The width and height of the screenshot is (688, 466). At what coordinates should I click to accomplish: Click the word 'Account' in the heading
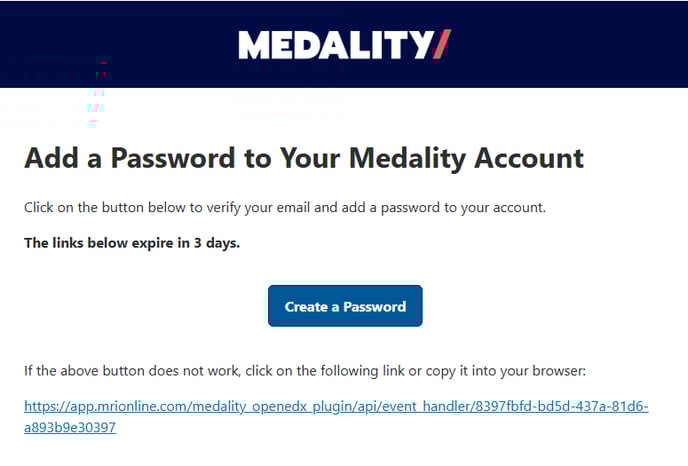coord(529,158)
